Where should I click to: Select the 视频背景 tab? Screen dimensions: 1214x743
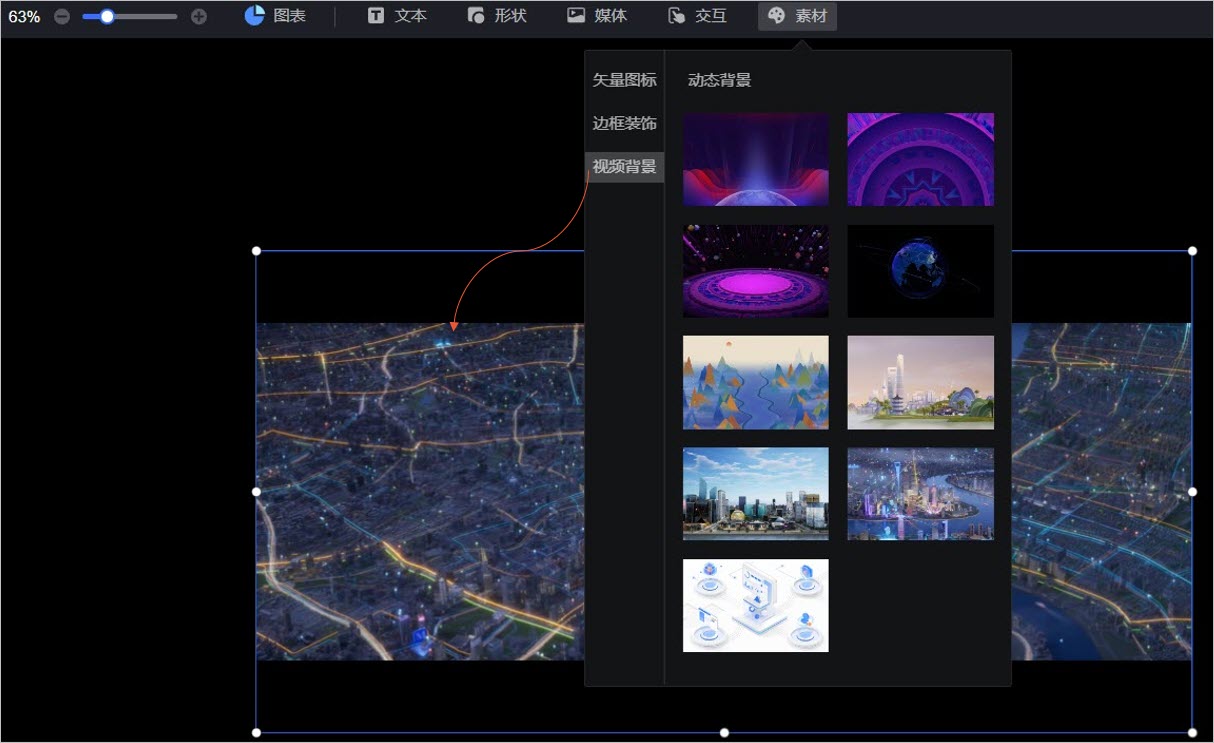(x=624, y=167)
